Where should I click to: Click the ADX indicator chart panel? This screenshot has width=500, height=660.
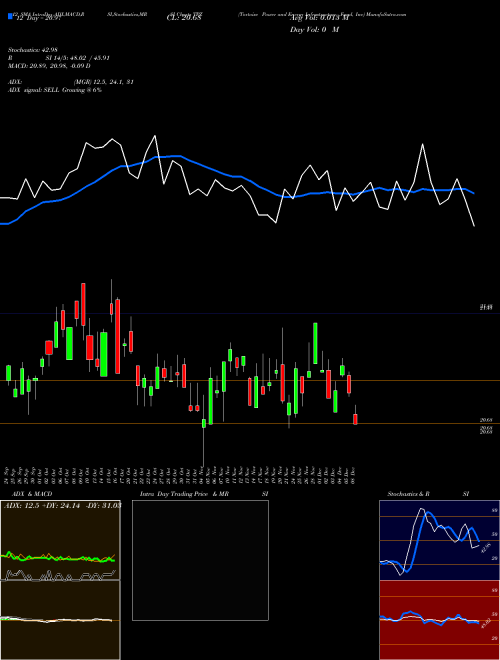[60, 540]
